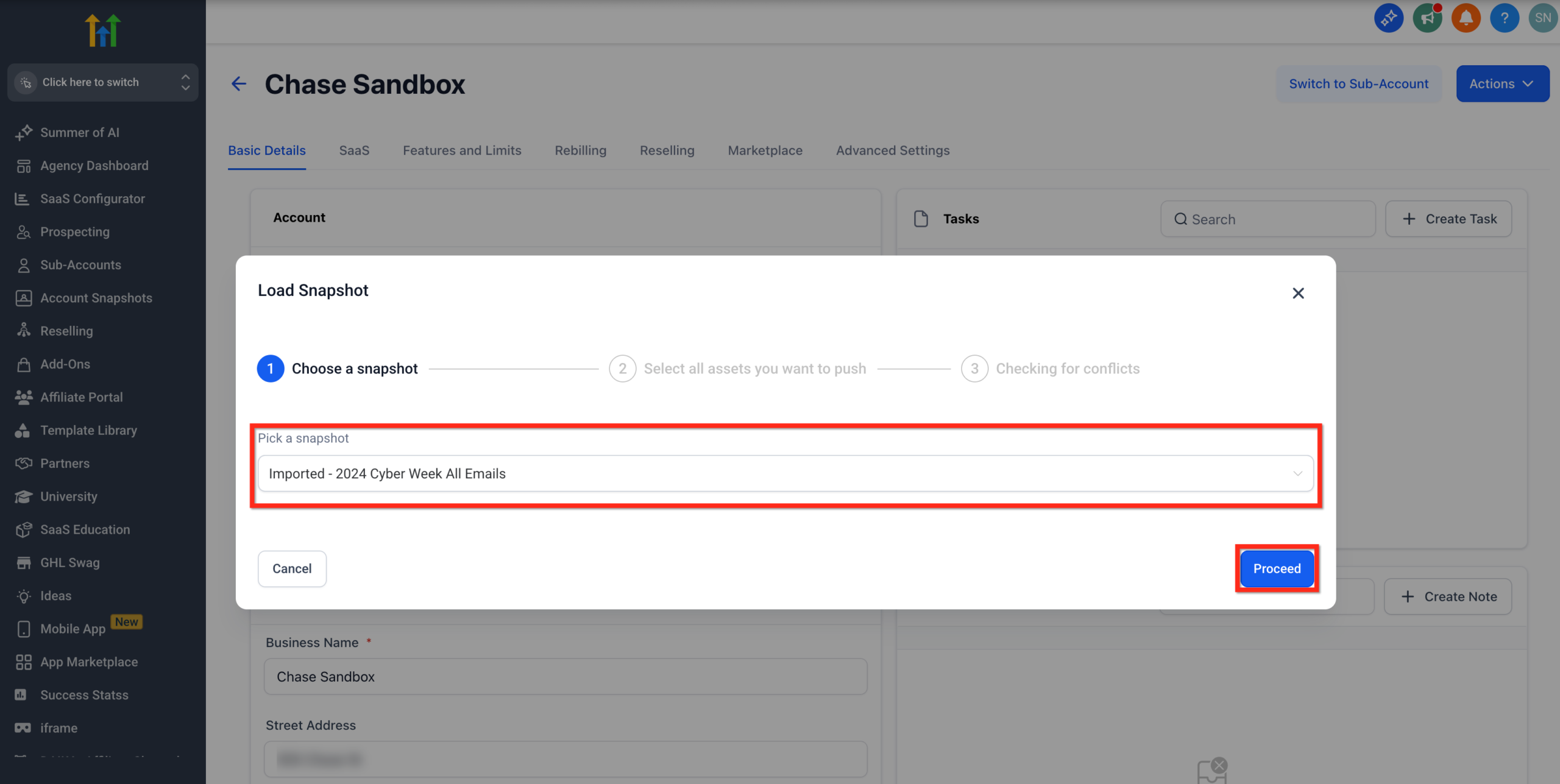Click the announcements megaphone icon
1560x784 pixels.
[x=1427, y=18]
